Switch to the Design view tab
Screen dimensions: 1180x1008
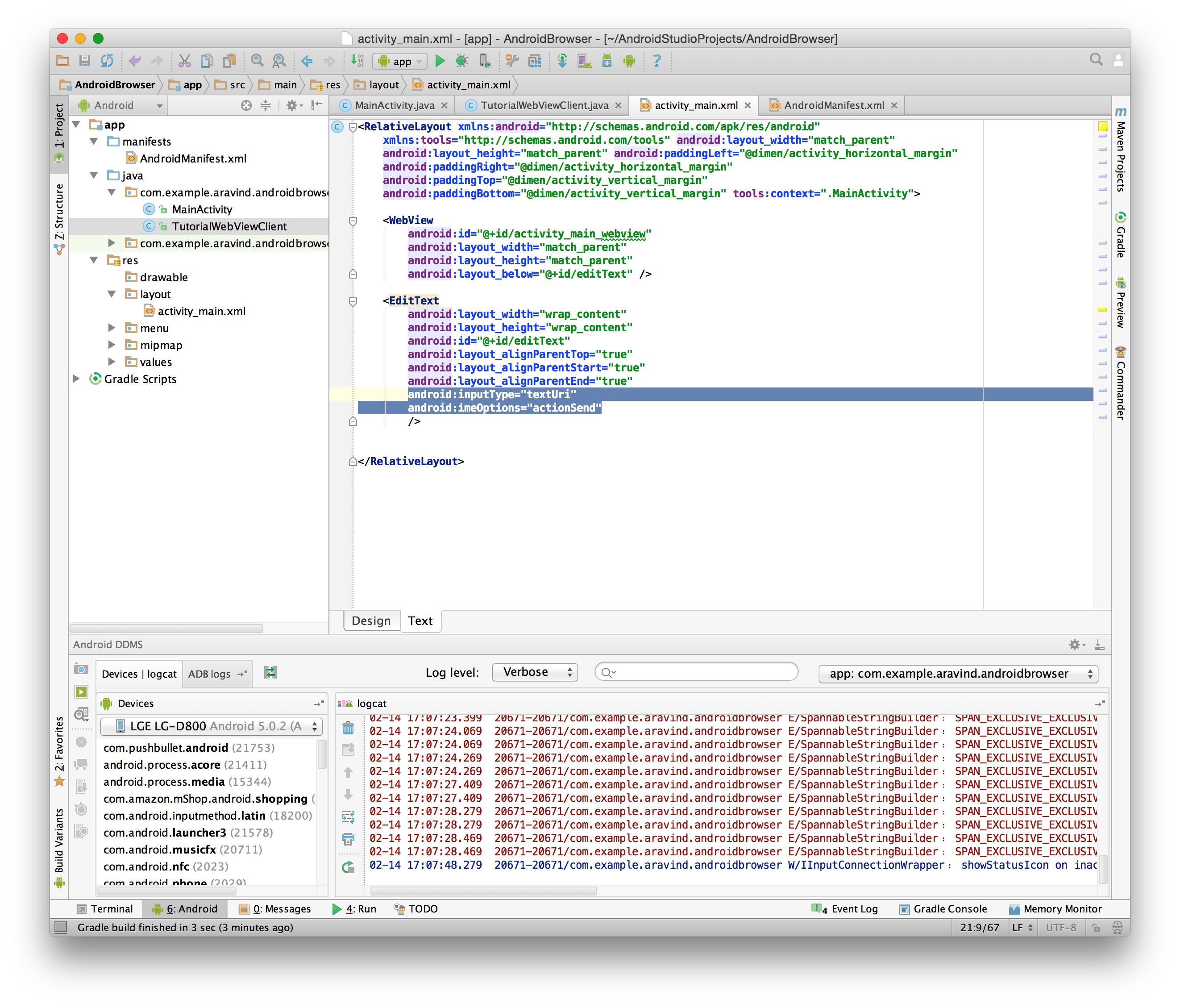(x=371, y=621)
